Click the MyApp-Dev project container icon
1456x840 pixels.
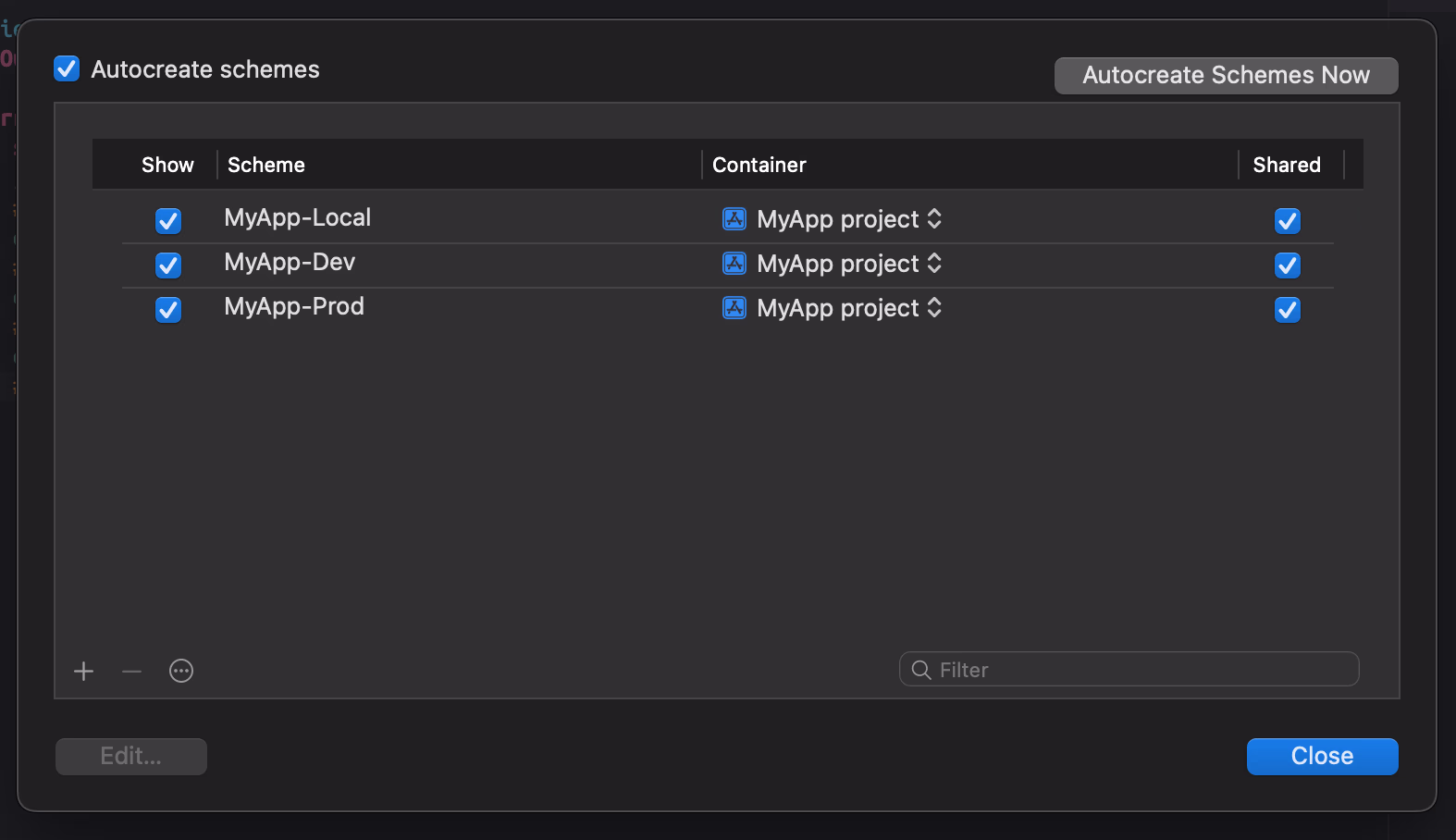734,264
